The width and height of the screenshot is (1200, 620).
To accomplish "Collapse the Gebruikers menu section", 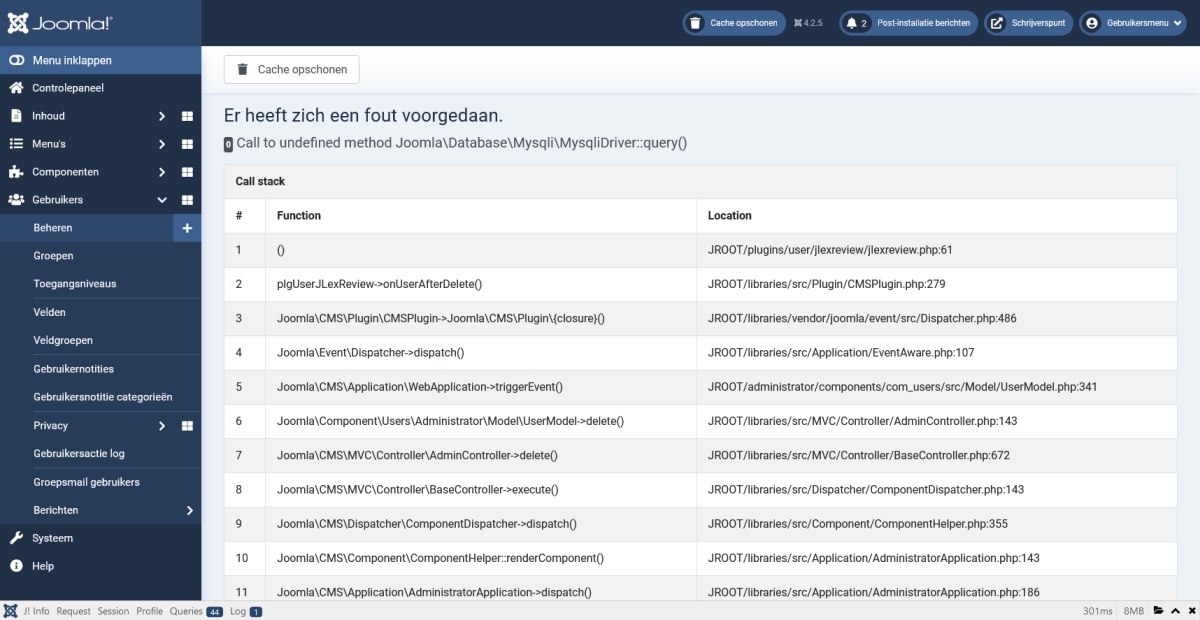I will pyautogui.click(x=161, y=200).
